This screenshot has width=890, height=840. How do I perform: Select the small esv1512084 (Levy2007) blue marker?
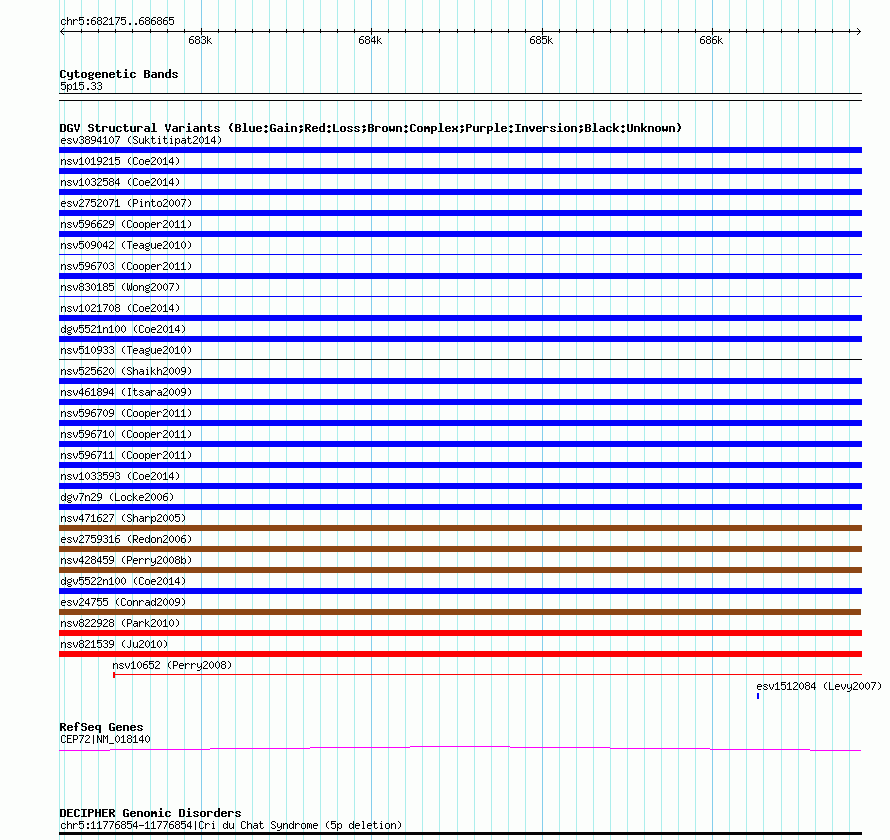pos(758,696)
